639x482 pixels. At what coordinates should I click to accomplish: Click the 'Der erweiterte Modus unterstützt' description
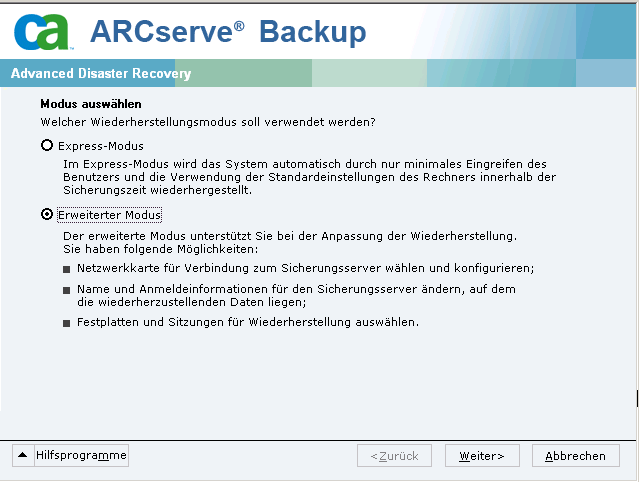coord(288,242)
